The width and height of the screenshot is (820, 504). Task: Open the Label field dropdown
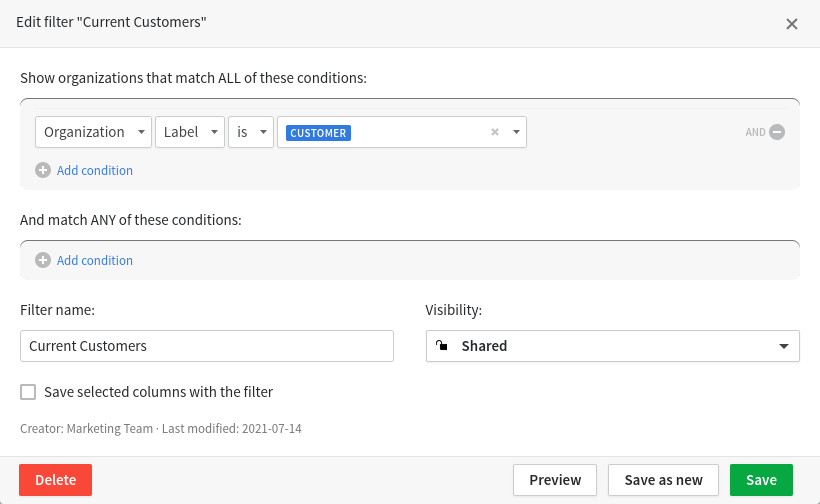tap(190, 132)
